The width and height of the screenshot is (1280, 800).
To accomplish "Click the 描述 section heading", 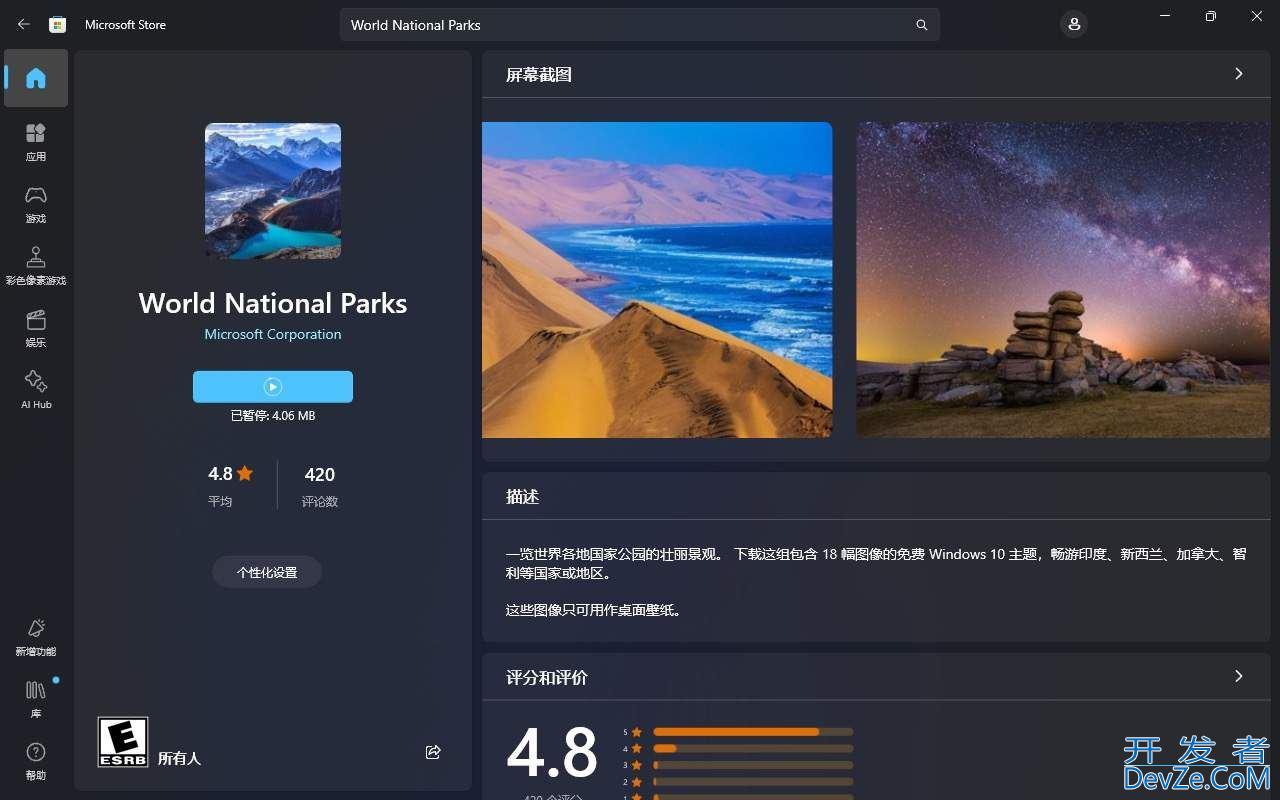I will click(522, 496).
